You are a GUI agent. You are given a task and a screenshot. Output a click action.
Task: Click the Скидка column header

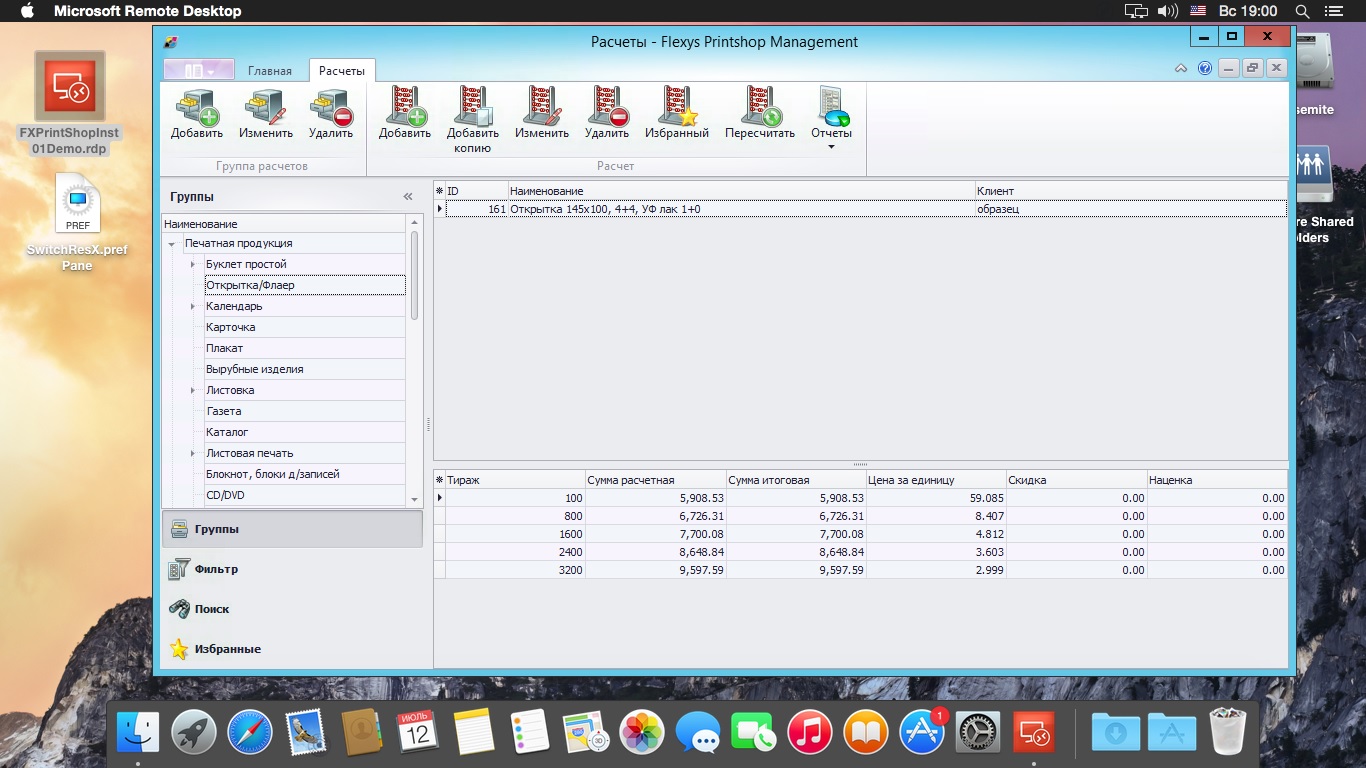click(x=1076, y=480)
